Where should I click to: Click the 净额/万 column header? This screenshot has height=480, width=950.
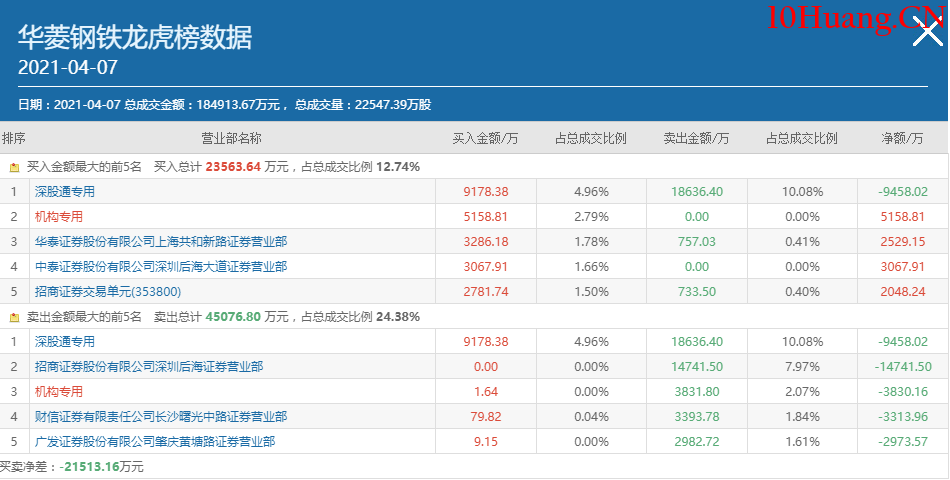(902, 138)
